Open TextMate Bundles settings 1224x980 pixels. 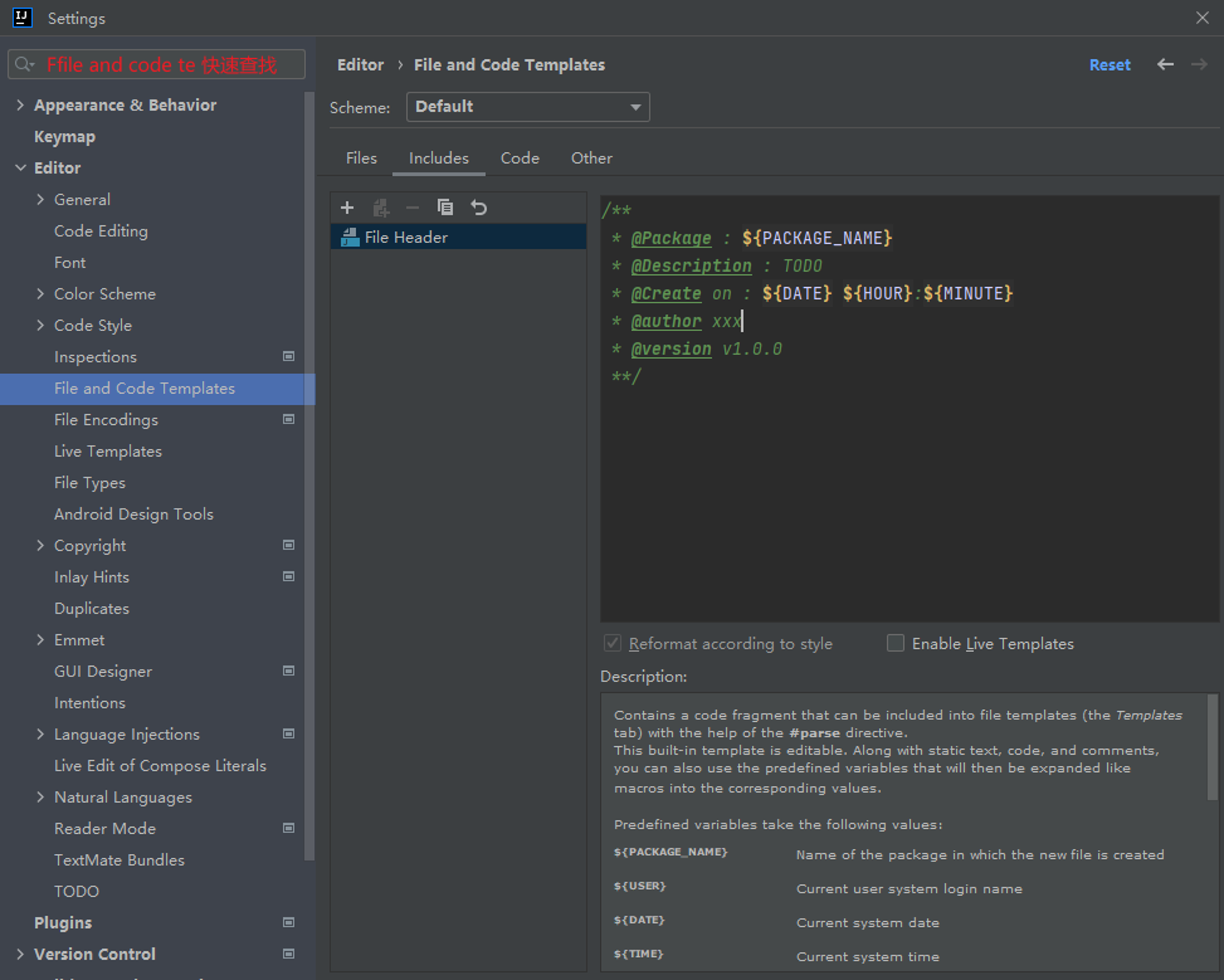(119, 859)
